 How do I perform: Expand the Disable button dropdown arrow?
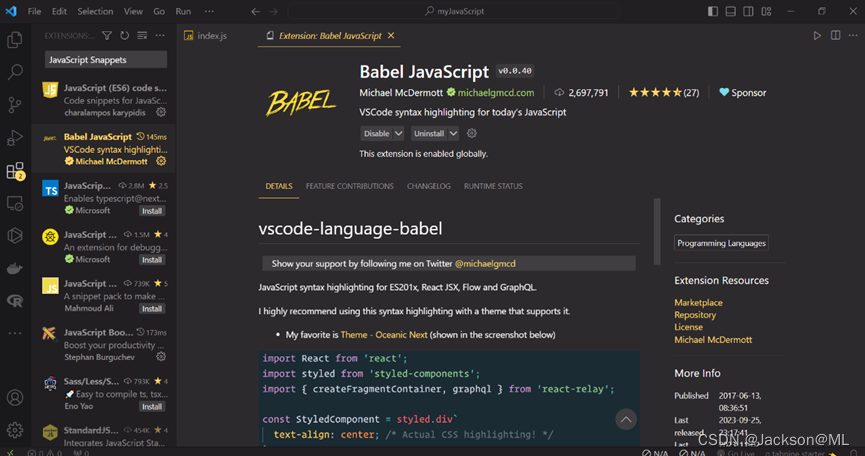[398, 133]
